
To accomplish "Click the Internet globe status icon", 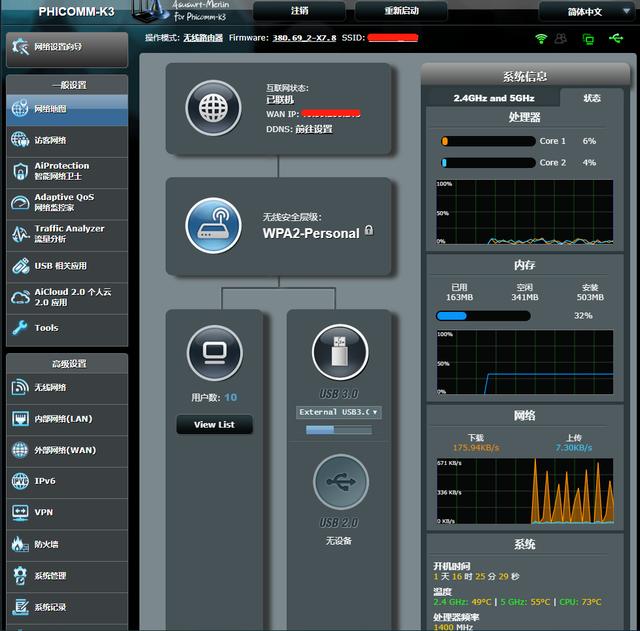I will point(213,109).
